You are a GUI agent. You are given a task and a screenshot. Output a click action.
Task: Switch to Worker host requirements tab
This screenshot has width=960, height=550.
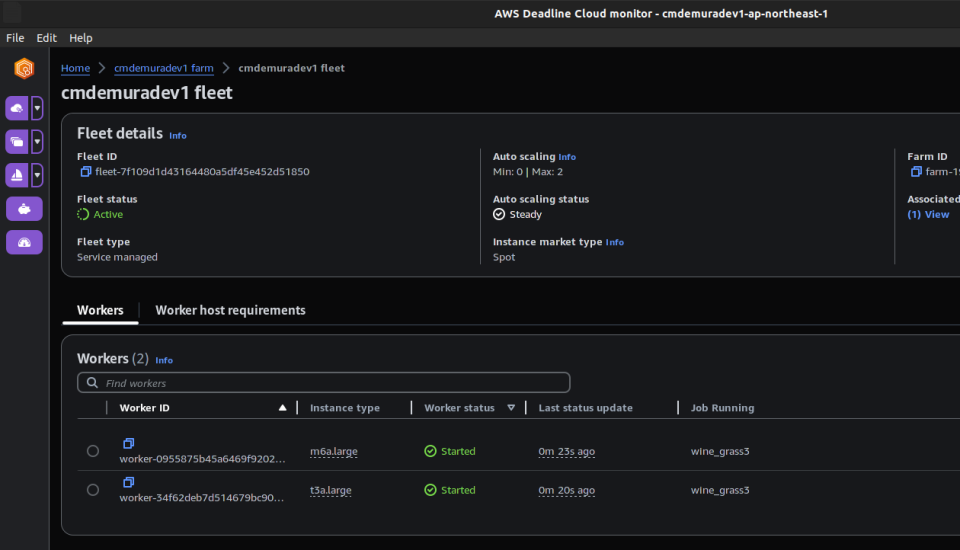pyautogui.click(x=230, y=311)
